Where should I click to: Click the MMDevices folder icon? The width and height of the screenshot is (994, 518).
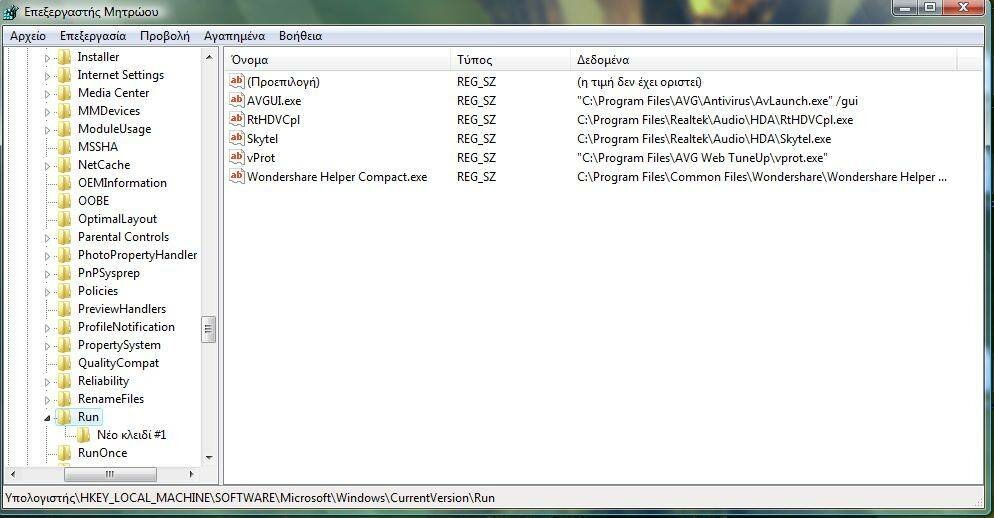[64, 111]
